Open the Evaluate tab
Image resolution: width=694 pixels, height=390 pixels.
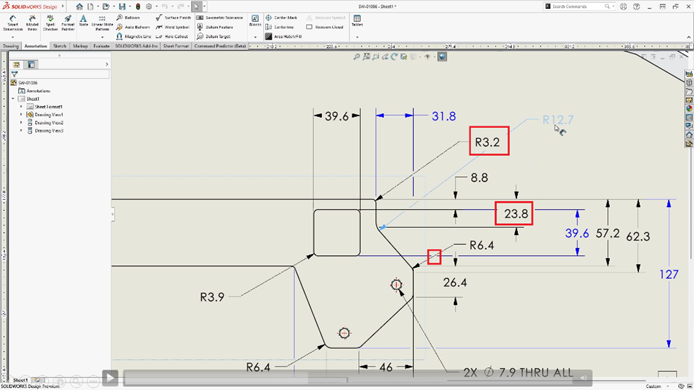(x=101, y=46)
